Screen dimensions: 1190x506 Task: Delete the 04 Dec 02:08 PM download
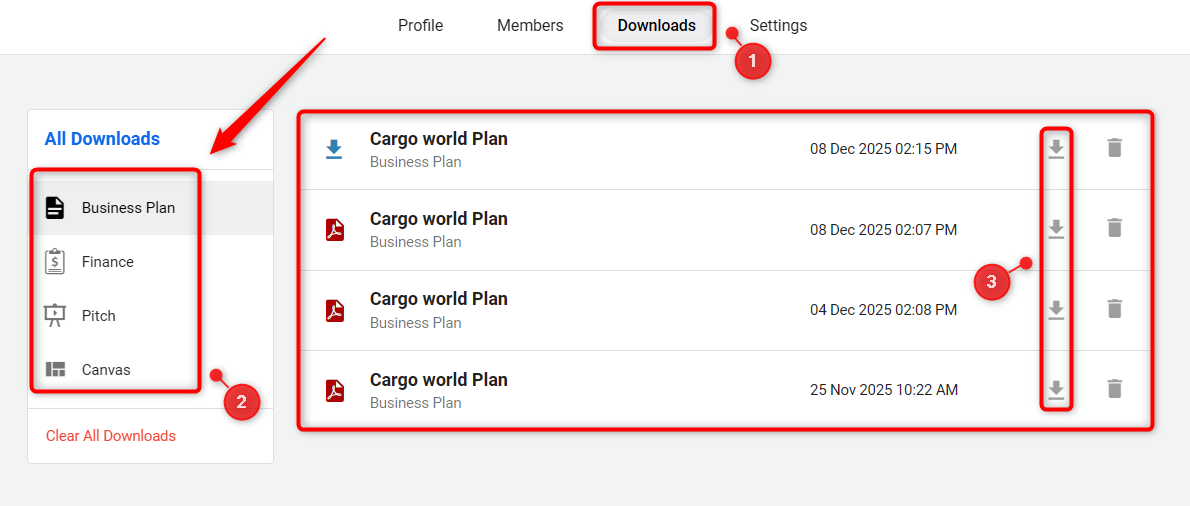[1115, 309]
